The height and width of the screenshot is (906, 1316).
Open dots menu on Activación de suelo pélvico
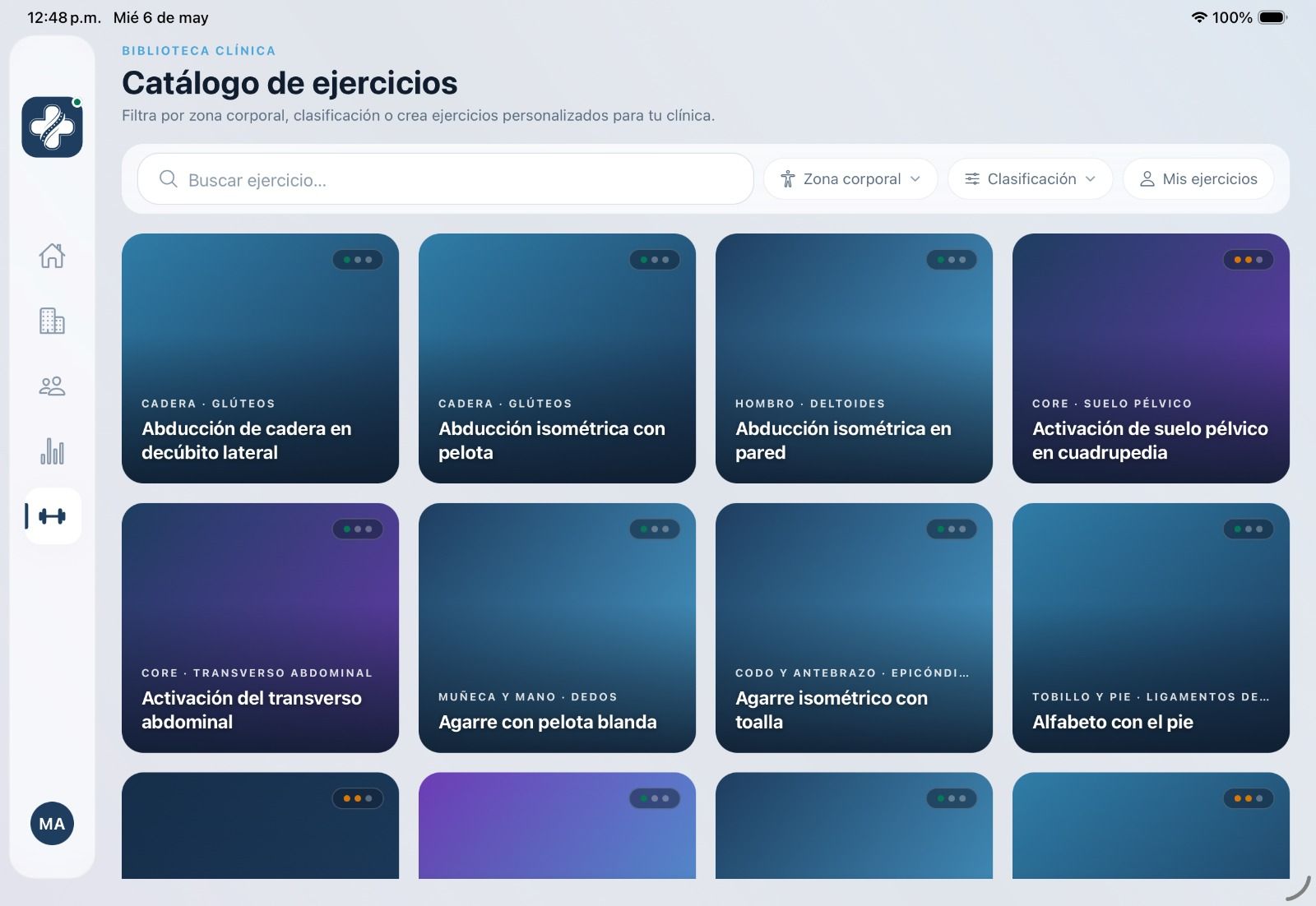[x=1249, y=260]
